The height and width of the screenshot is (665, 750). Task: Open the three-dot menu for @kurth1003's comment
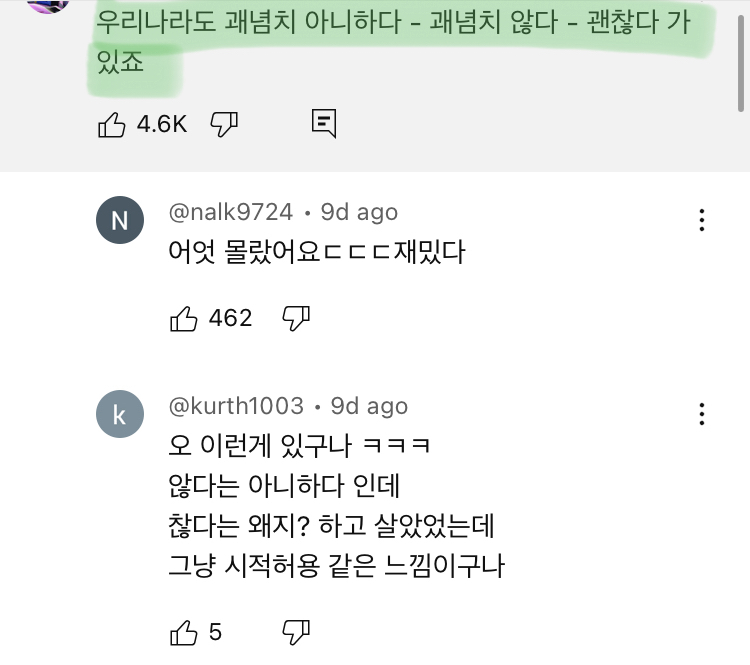pyautogui.click(x=702, y=414)
